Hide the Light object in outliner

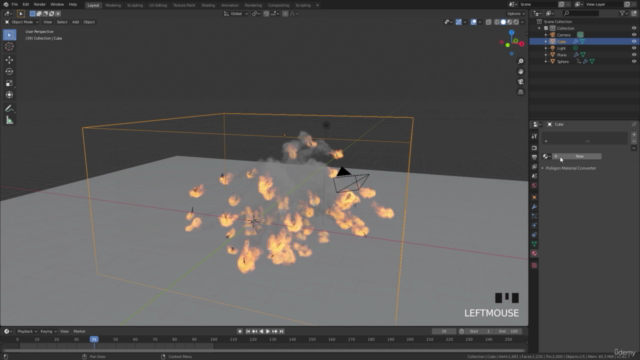[634, 48]
